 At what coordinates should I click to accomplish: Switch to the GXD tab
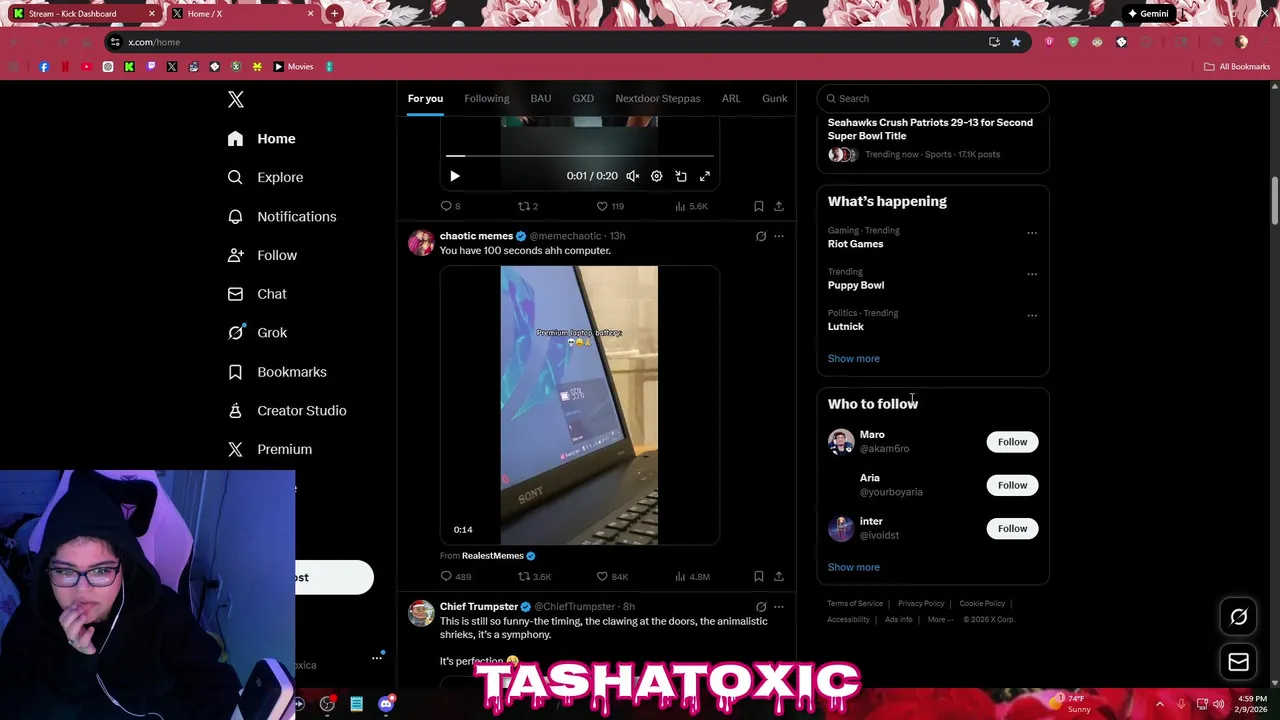pos(583,98)
